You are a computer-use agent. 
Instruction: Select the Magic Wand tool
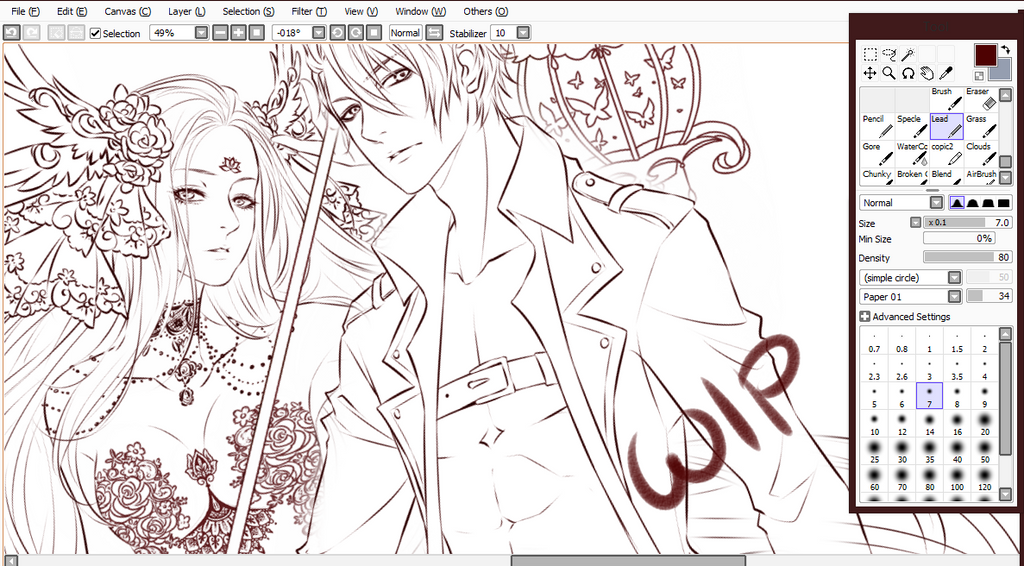click(x=908, y=54)
